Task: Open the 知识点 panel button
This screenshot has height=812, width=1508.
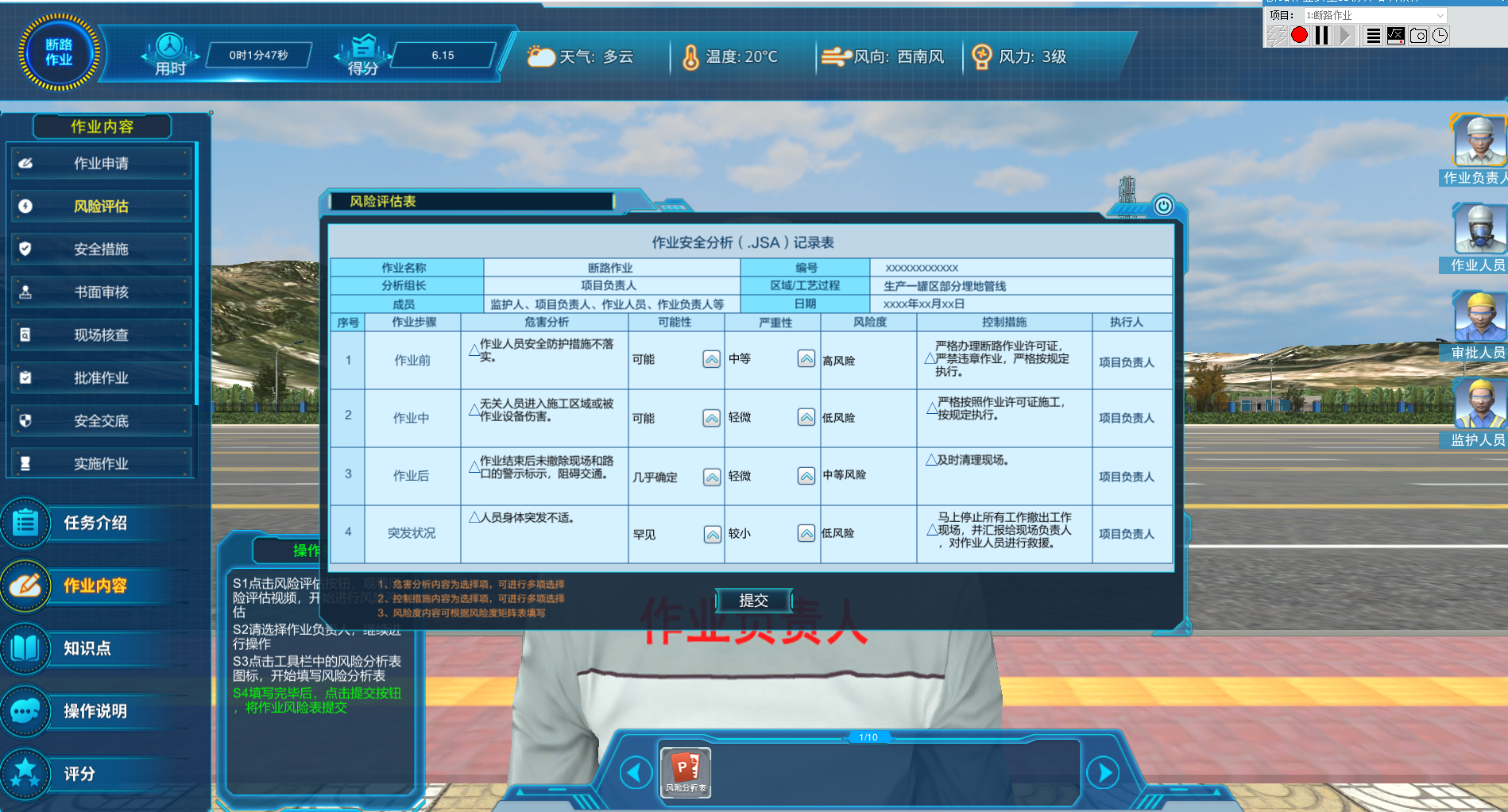Action: pos(87,648)
